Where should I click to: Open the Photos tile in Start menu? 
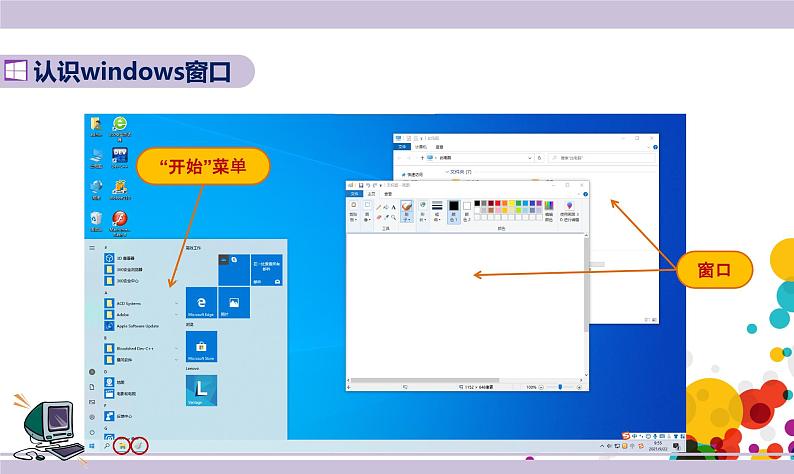[234, 302]
